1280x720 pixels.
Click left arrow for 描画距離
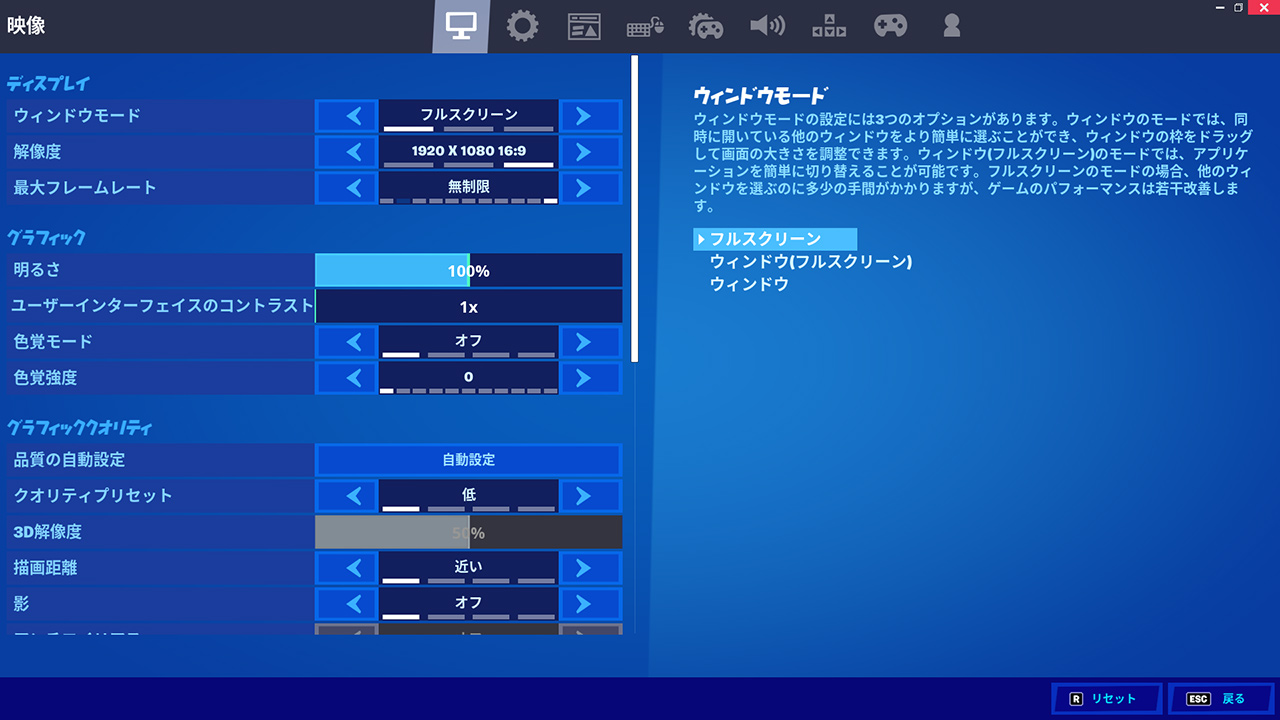point(347,568)
